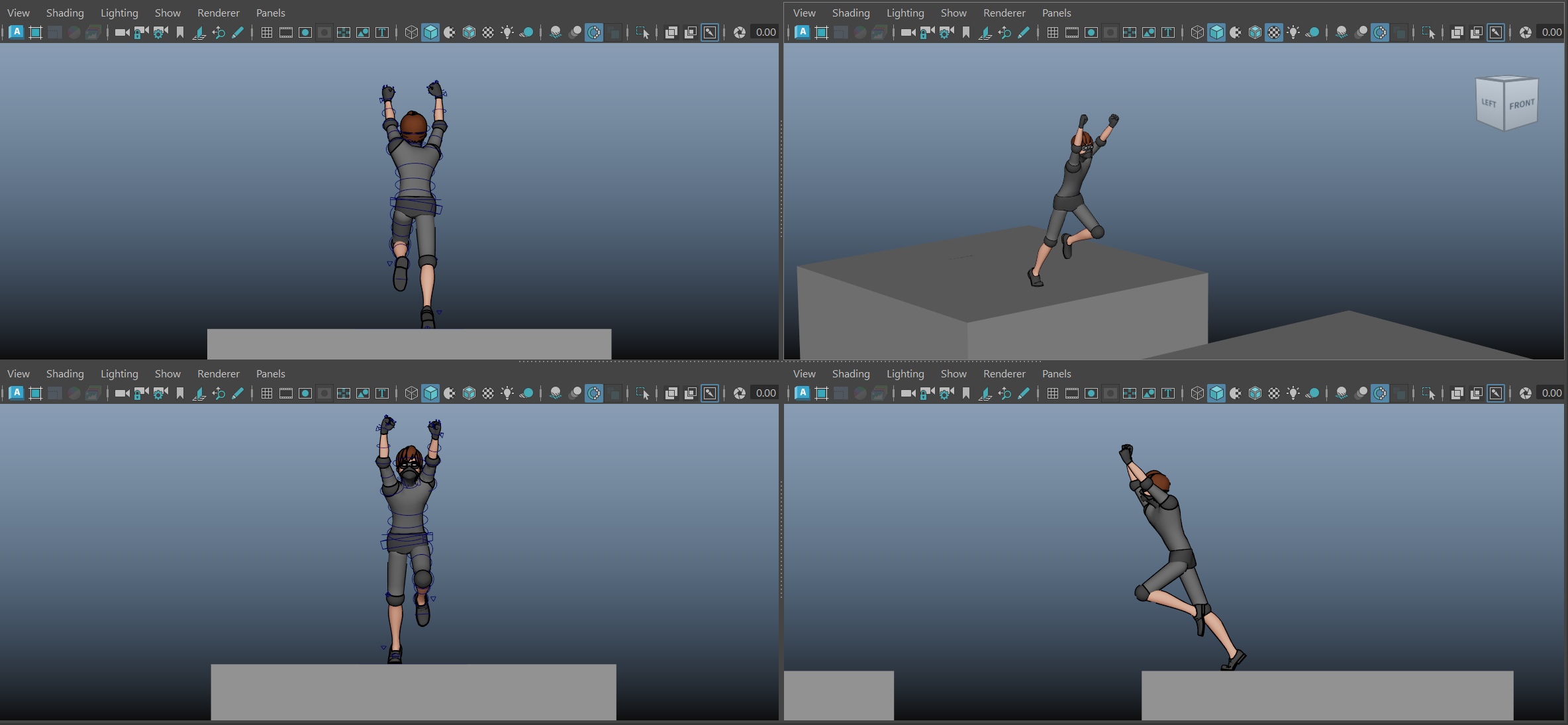Activate 2D Pan/Zoom icon in bottom-left viewport
Viewport: 1568px width, 725px height.
[219, 393]
